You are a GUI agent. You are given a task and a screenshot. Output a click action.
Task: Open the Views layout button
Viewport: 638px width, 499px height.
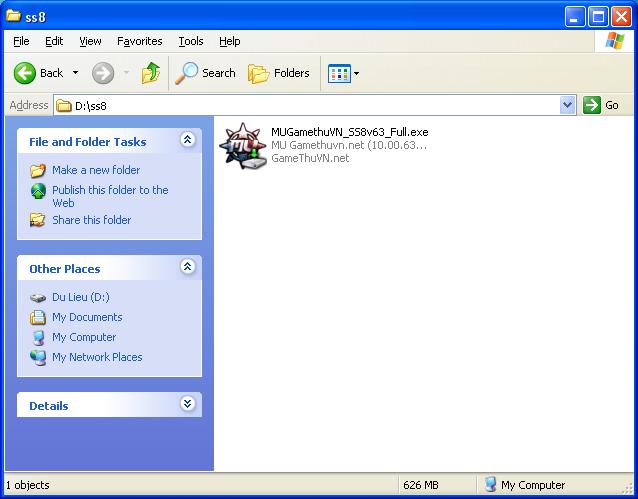(x=339, y=74)
